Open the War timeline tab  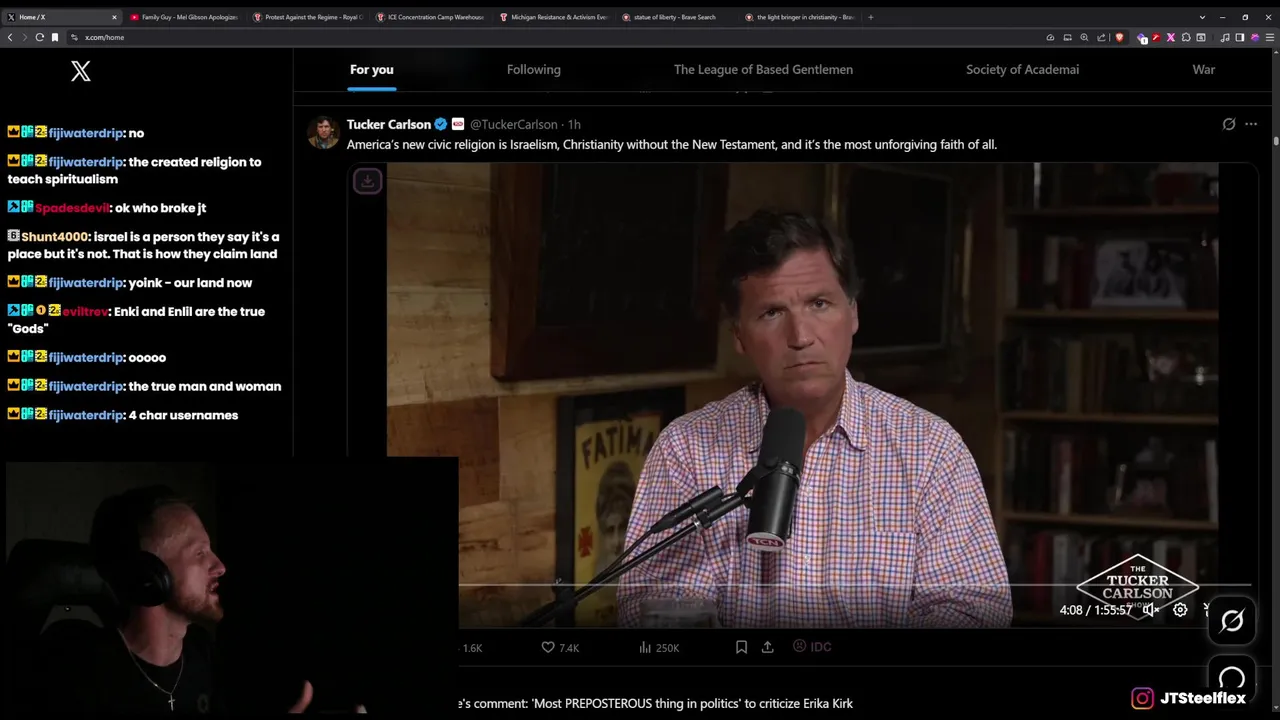(1203, 69)
